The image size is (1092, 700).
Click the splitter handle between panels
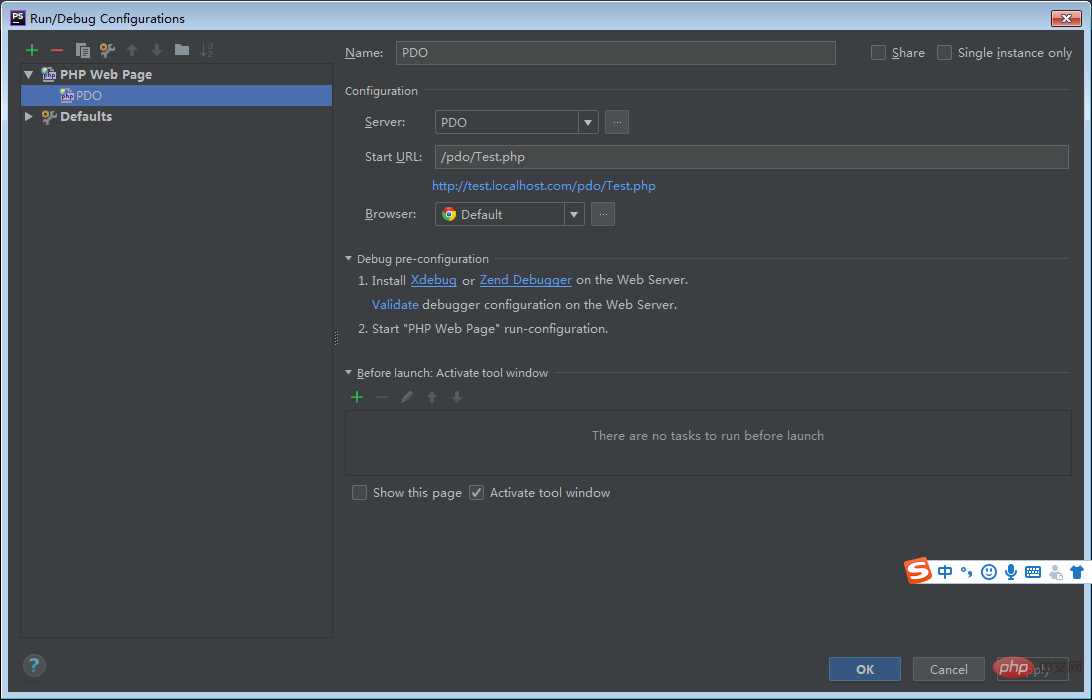(336, 338)
